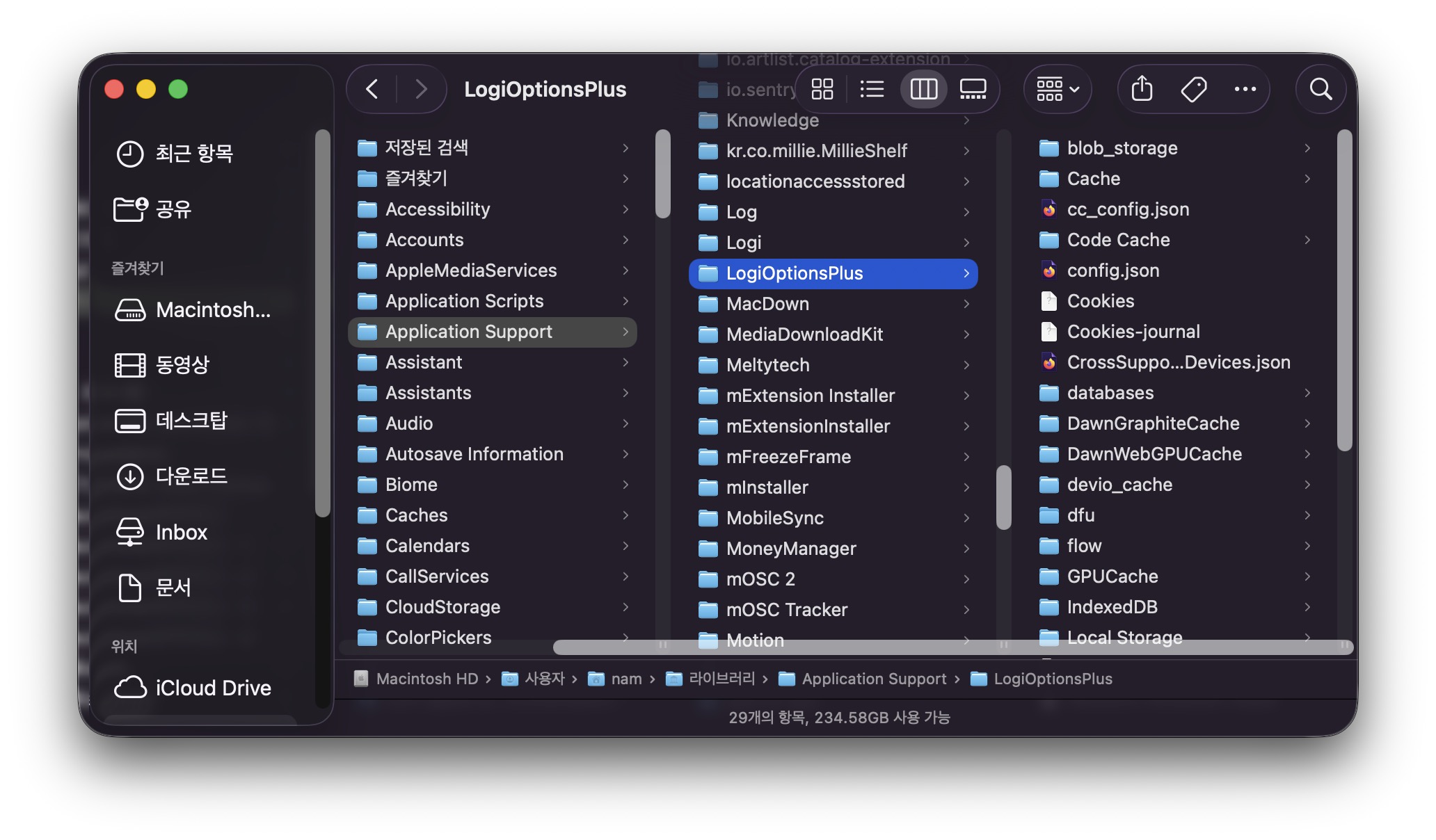Go forward with the right arrow
This screenshot has width=1436, height=840.
[421, 89]
